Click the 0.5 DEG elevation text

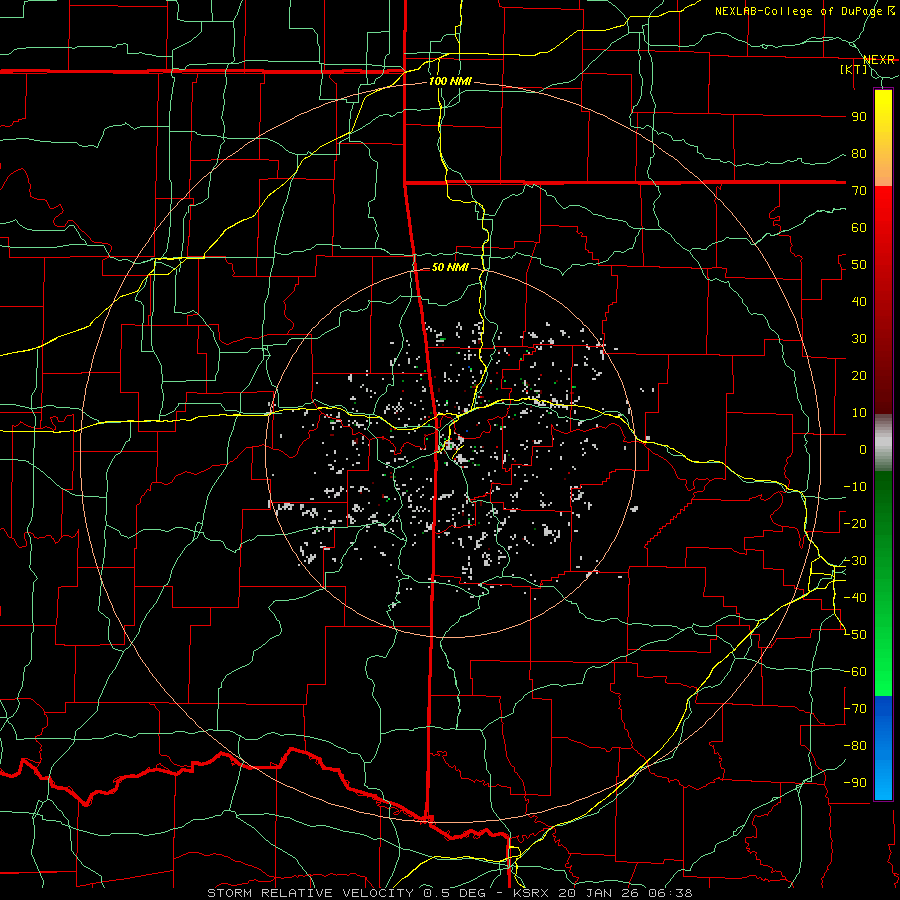457,893
